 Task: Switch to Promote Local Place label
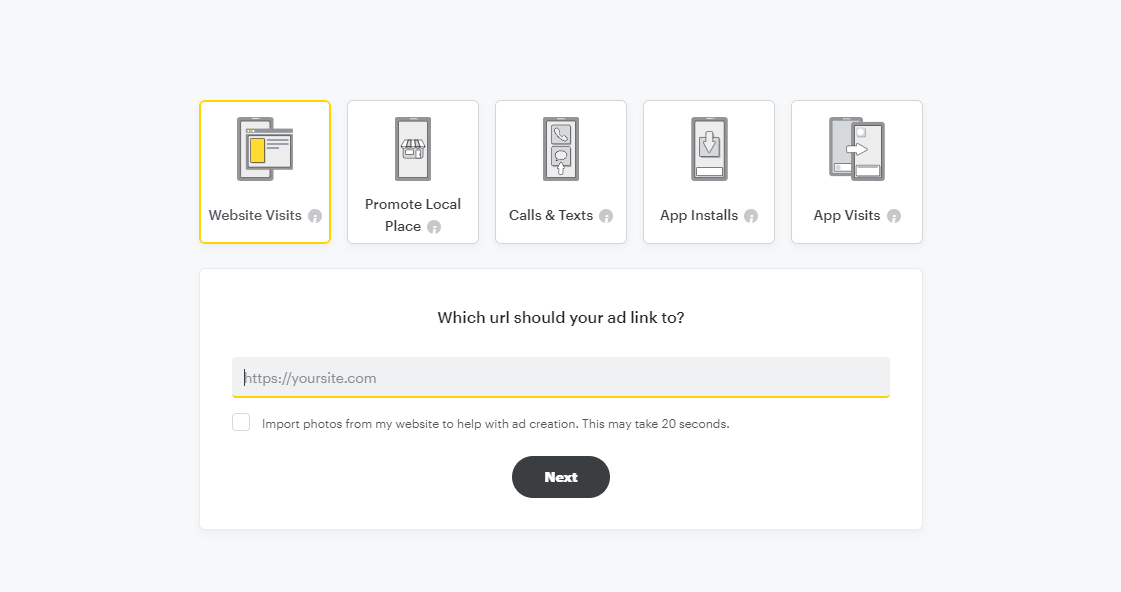click(x=413, y=215)
